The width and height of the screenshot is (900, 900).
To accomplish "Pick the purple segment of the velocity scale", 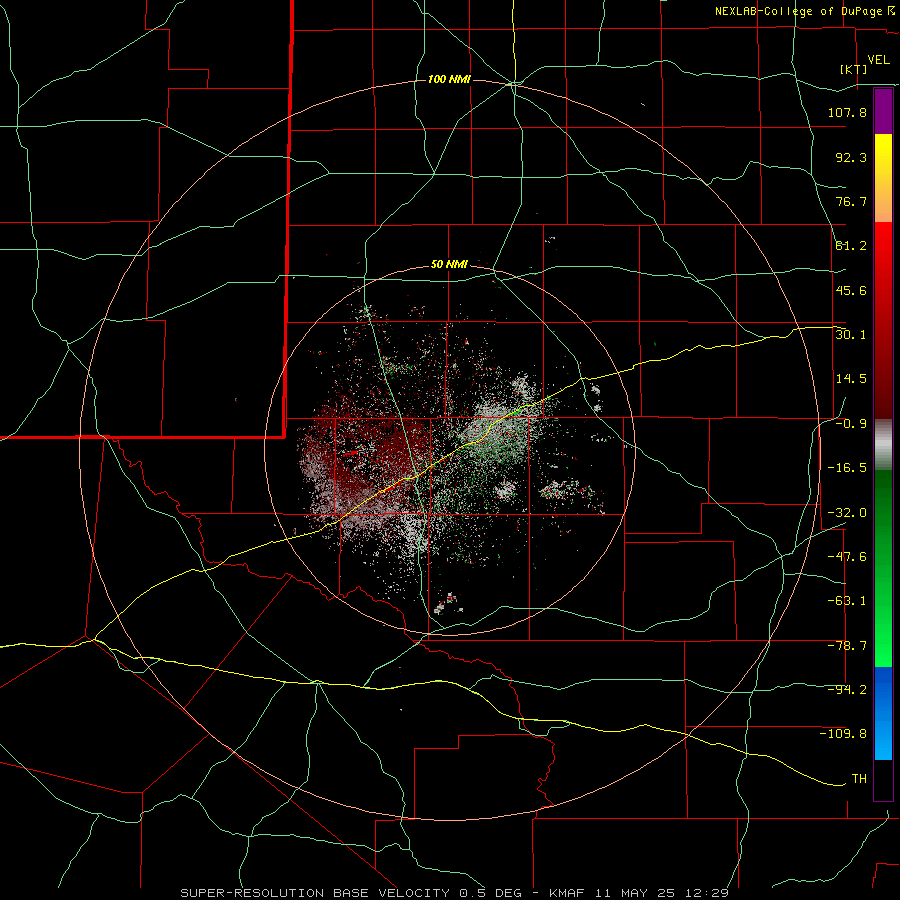I will pos(883,111).
